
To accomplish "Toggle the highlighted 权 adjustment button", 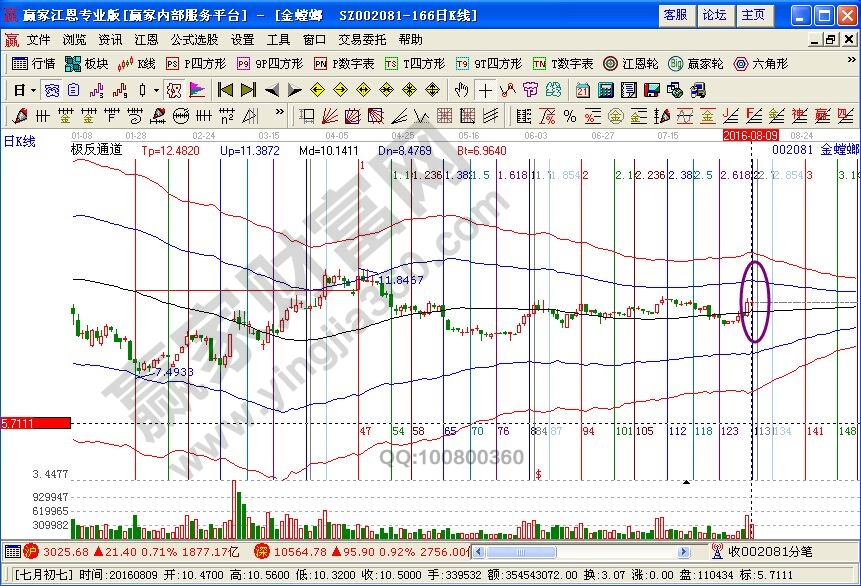I will [x=173, y=90].
